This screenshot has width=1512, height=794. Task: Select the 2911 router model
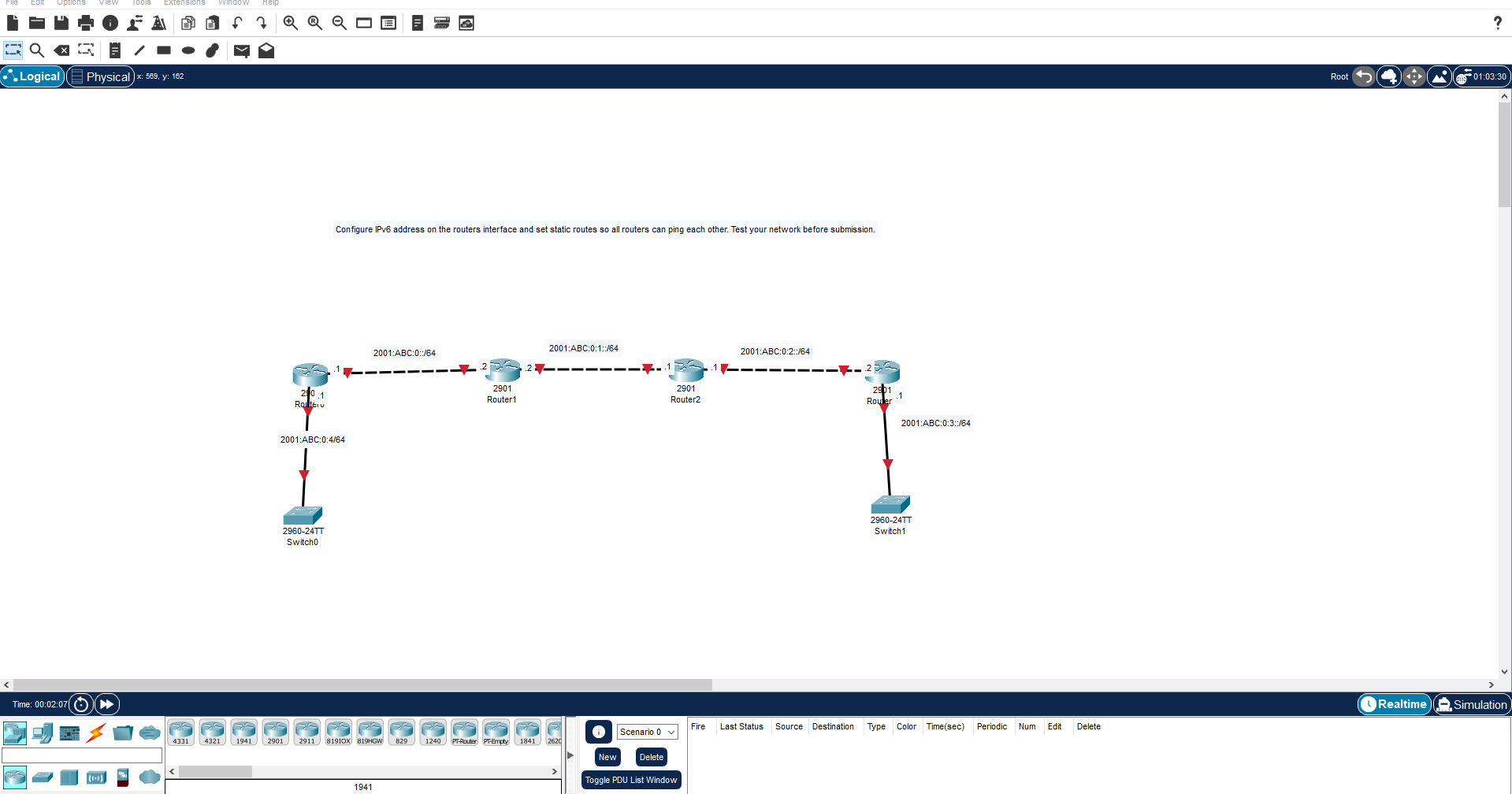click(x=307, y=732)
